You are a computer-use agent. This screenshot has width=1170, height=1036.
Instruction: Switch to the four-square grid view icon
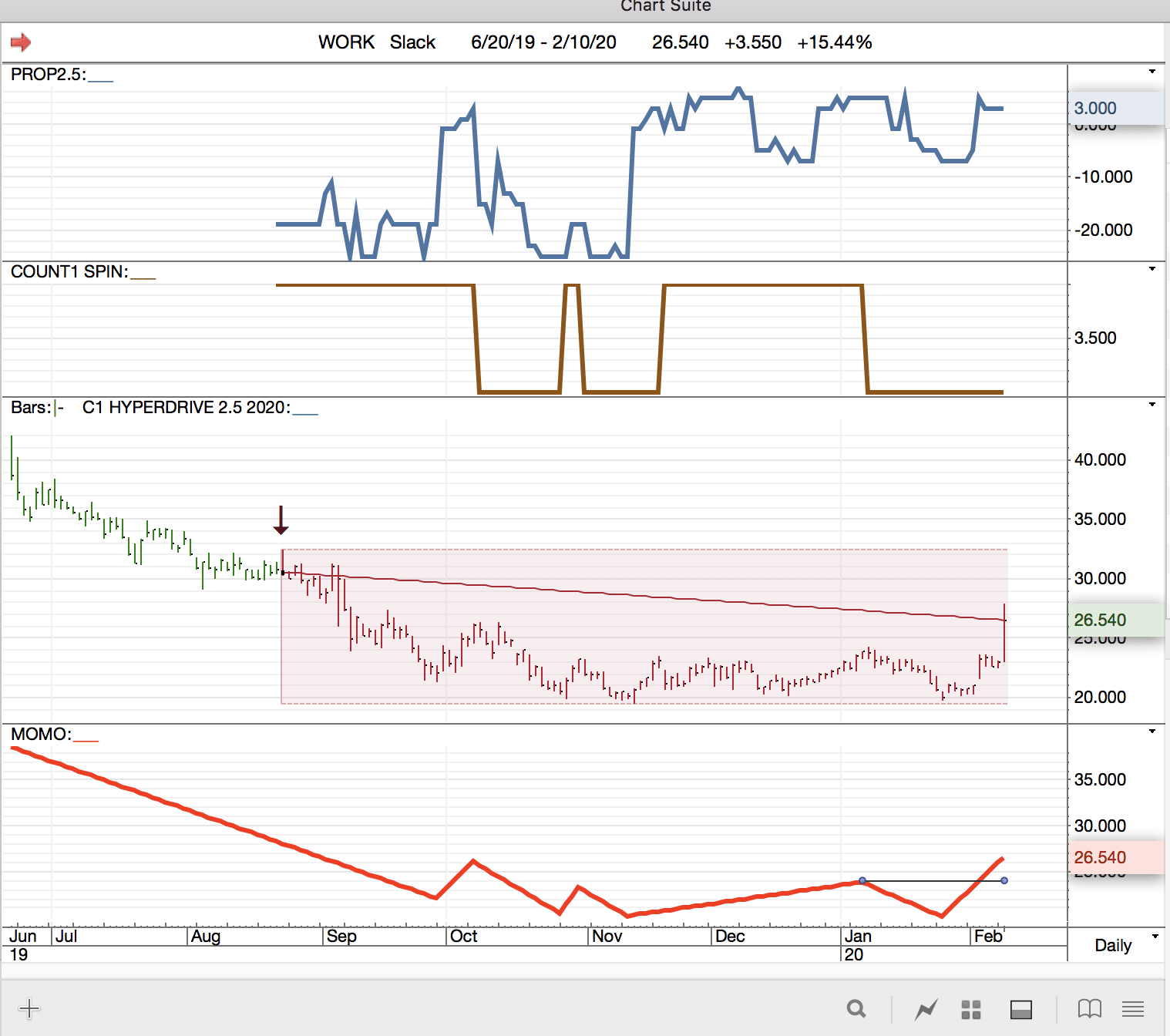coord(971,1009)
